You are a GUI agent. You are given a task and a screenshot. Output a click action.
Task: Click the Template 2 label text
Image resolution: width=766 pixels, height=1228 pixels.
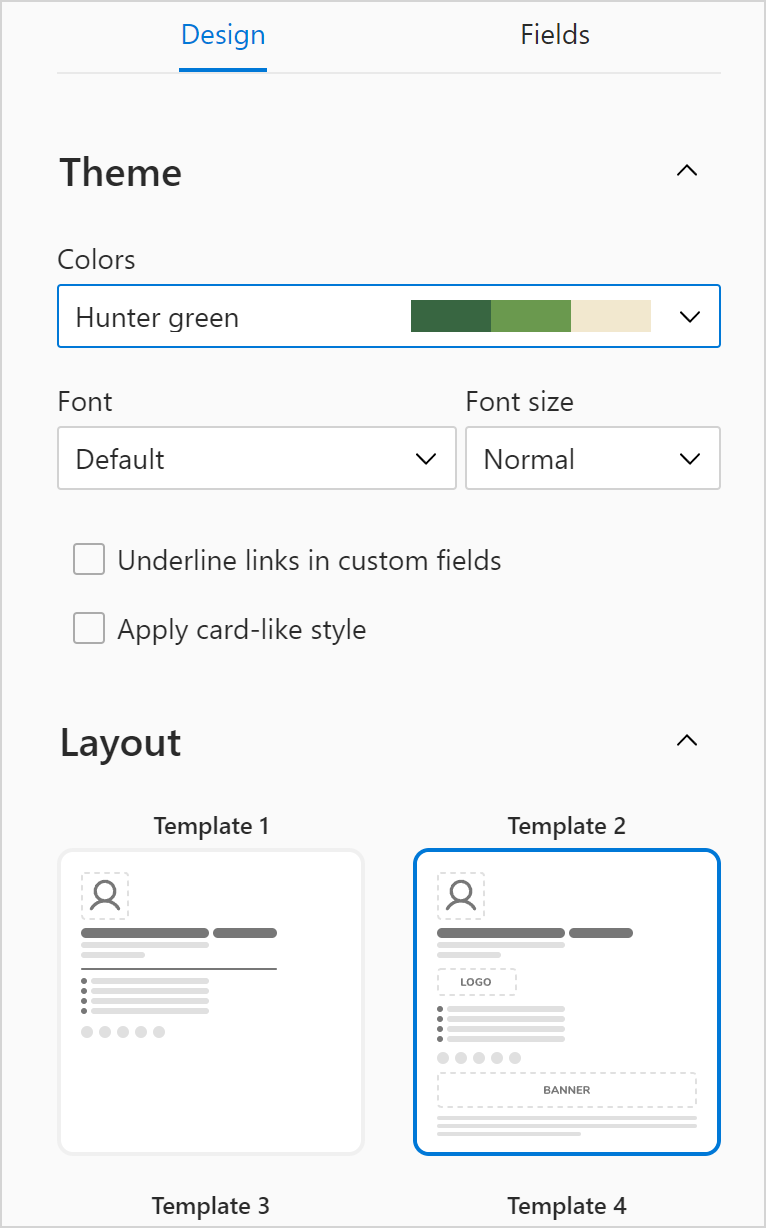click(567, 826)
